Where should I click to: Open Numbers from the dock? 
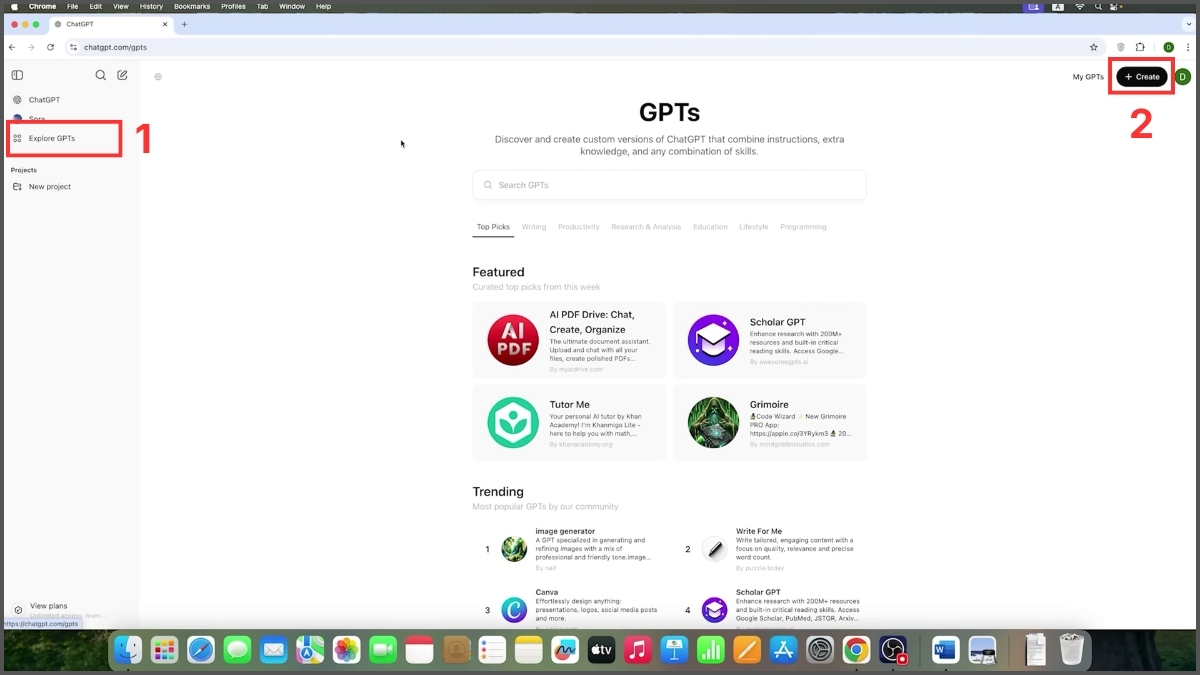[x=710, y=650]
